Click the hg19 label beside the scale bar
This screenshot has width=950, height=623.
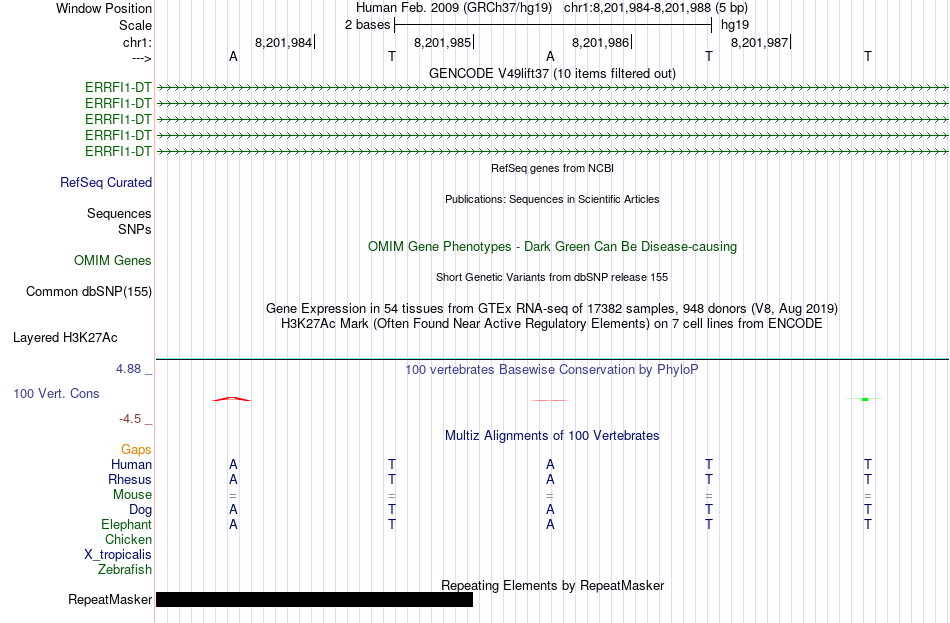click(x=735, y=25)
